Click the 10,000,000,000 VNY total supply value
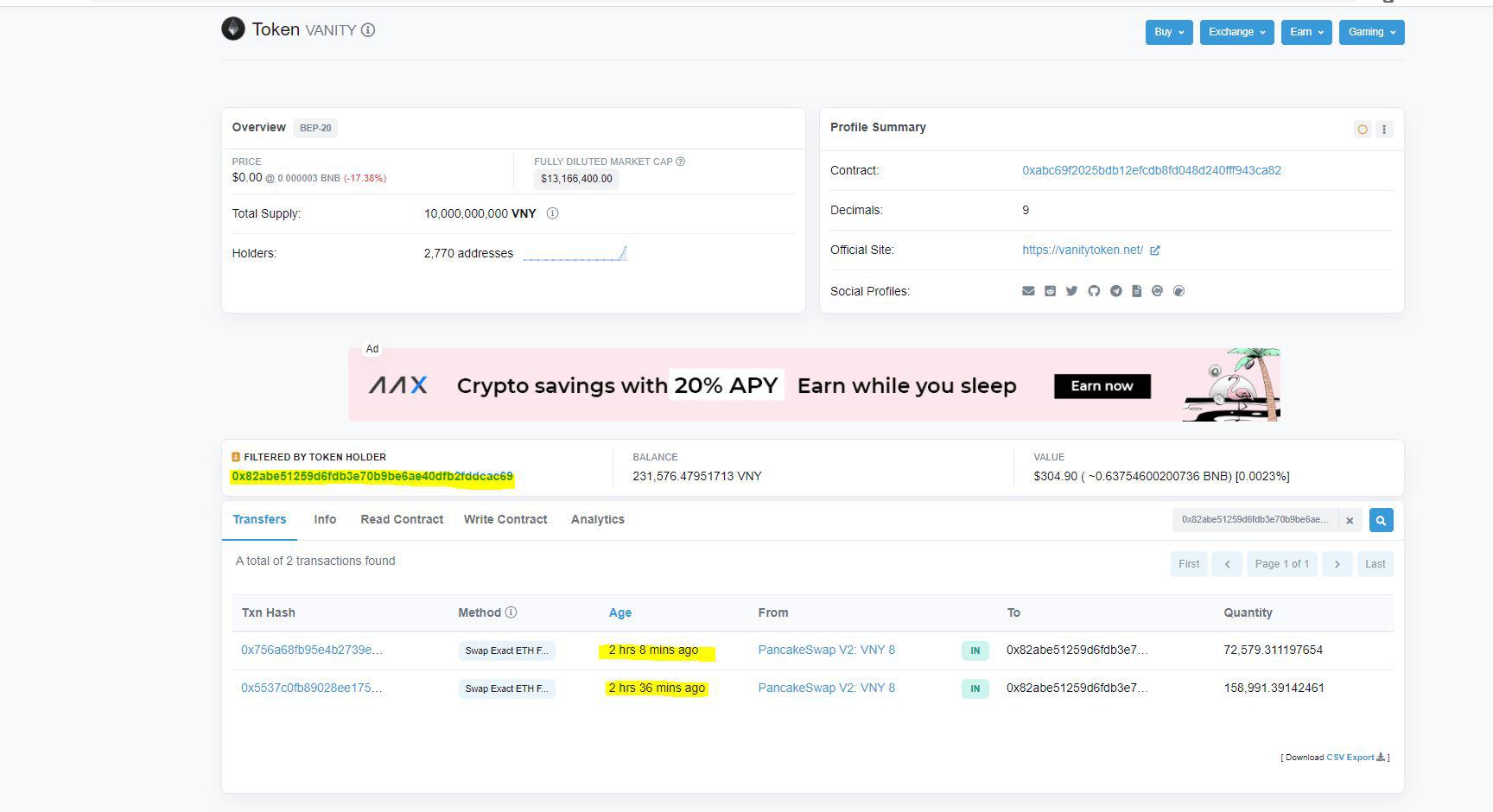 pyautogui.click(x=480, y=213)
